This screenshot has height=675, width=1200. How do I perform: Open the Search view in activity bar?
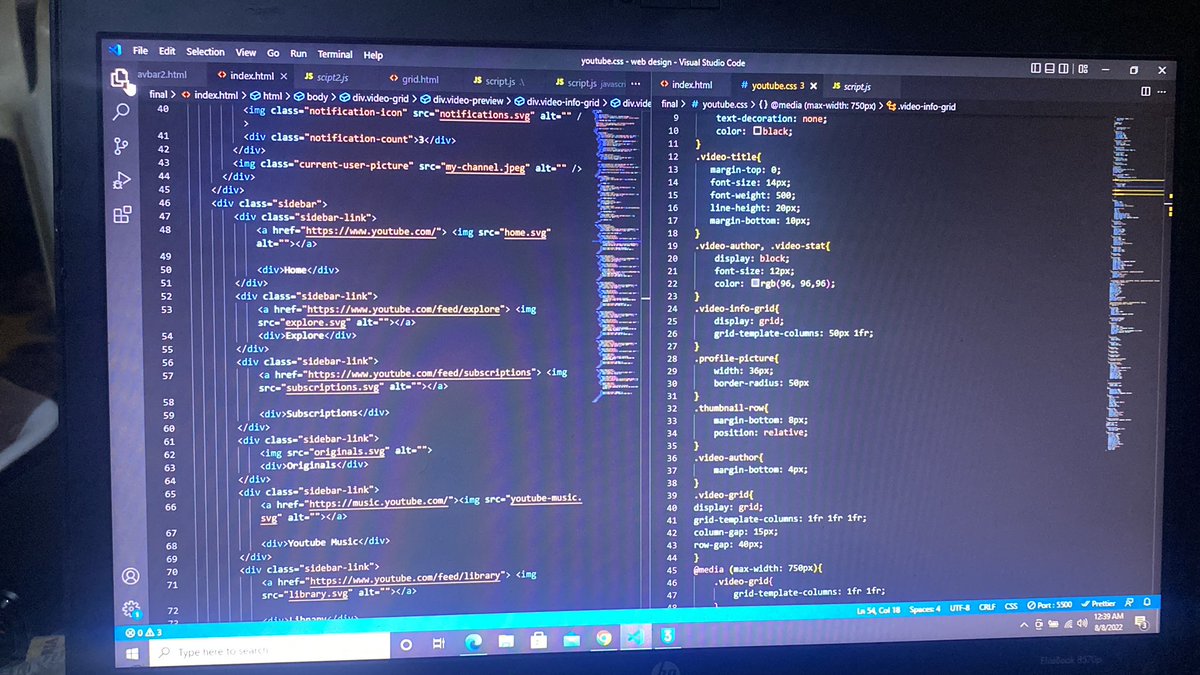[121, 112]
